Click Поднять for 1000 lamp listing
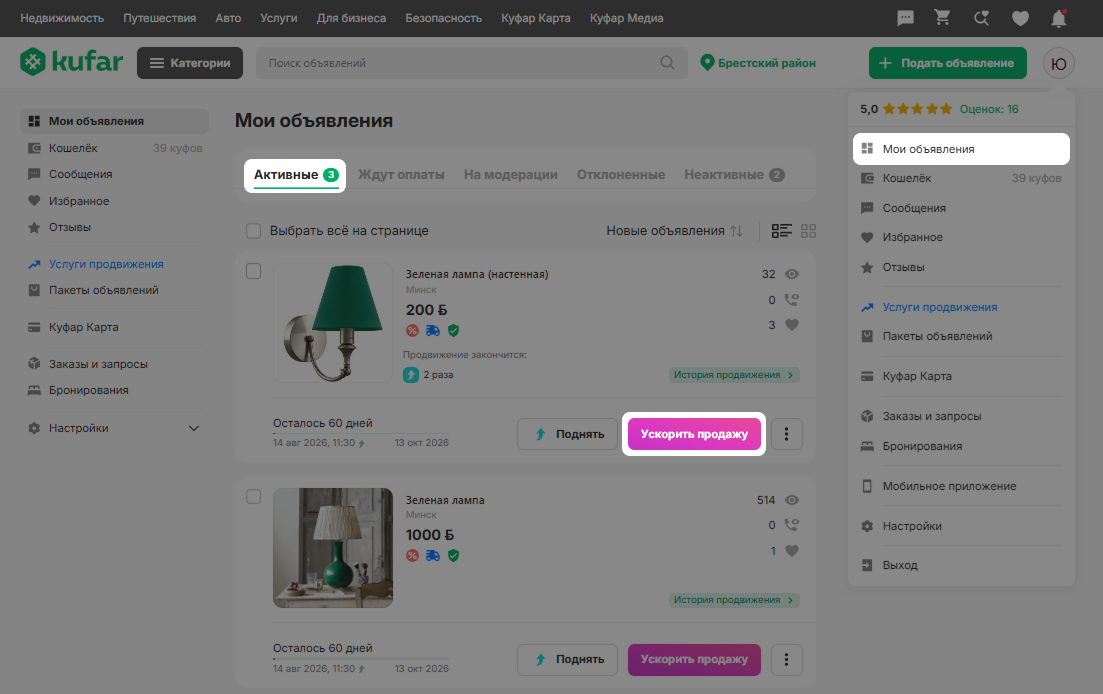1103x694 pixels. (568, 660)
